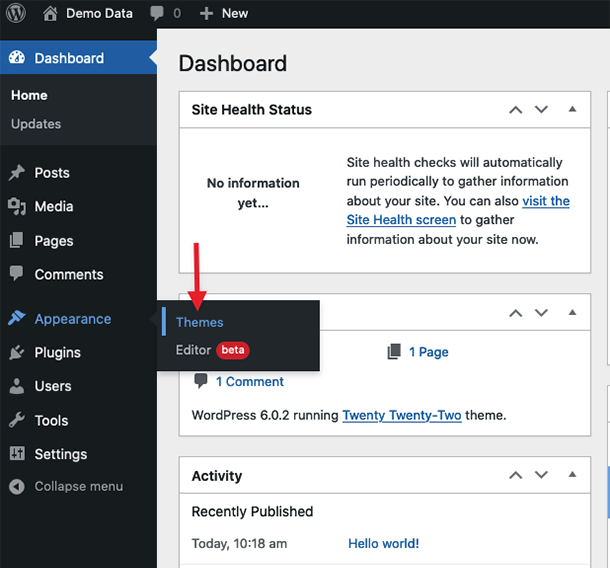Open Editor beta submenu item

pos(194,350)
